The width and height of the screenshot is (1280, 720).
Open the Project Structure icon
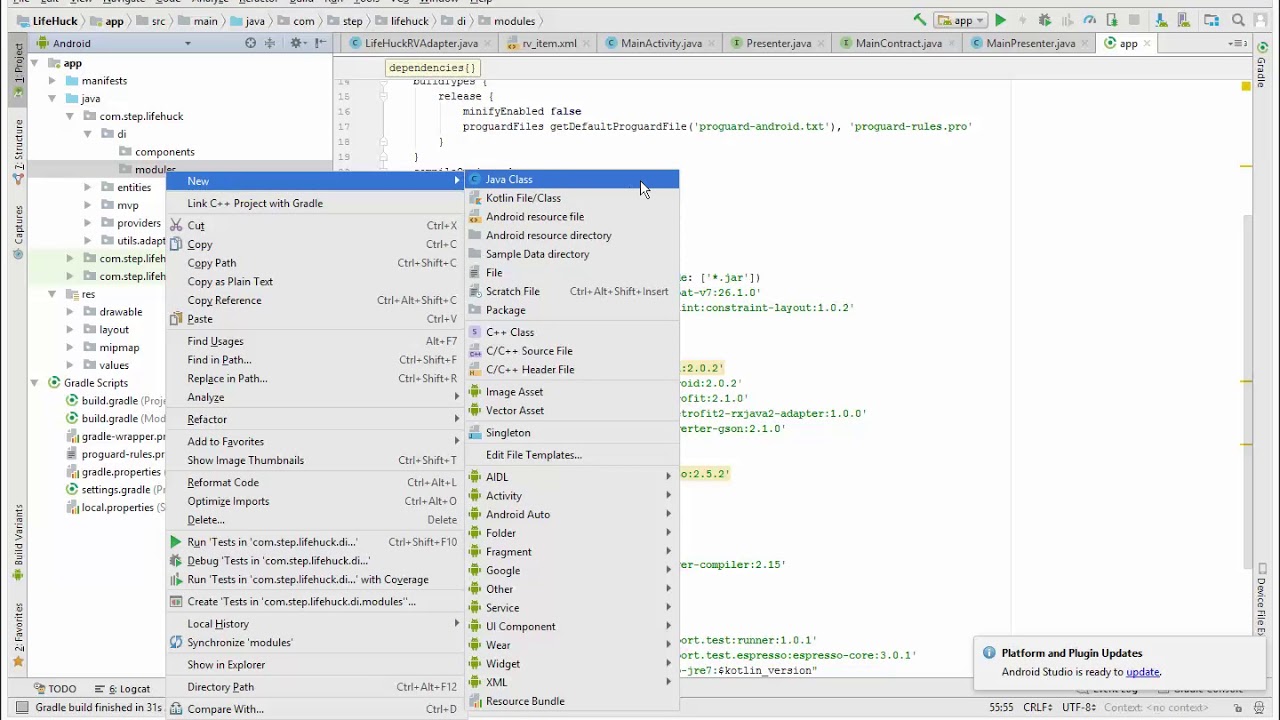(1212, 20)
